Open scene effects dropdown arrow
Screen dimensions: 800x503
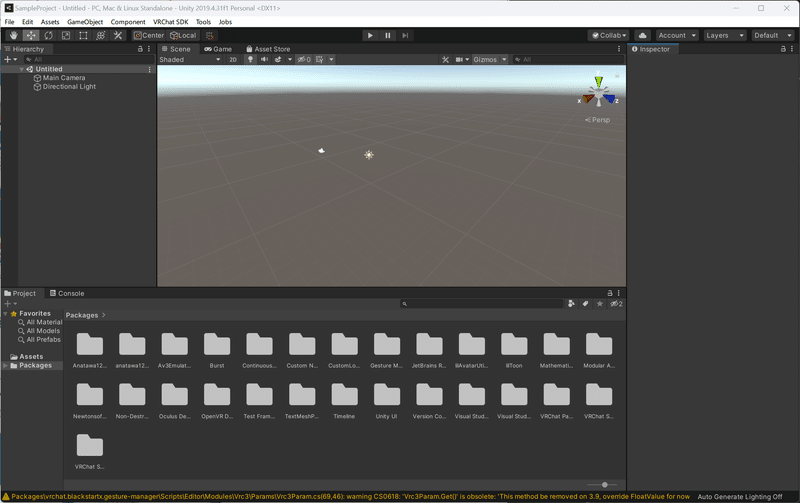coord(290,60)
